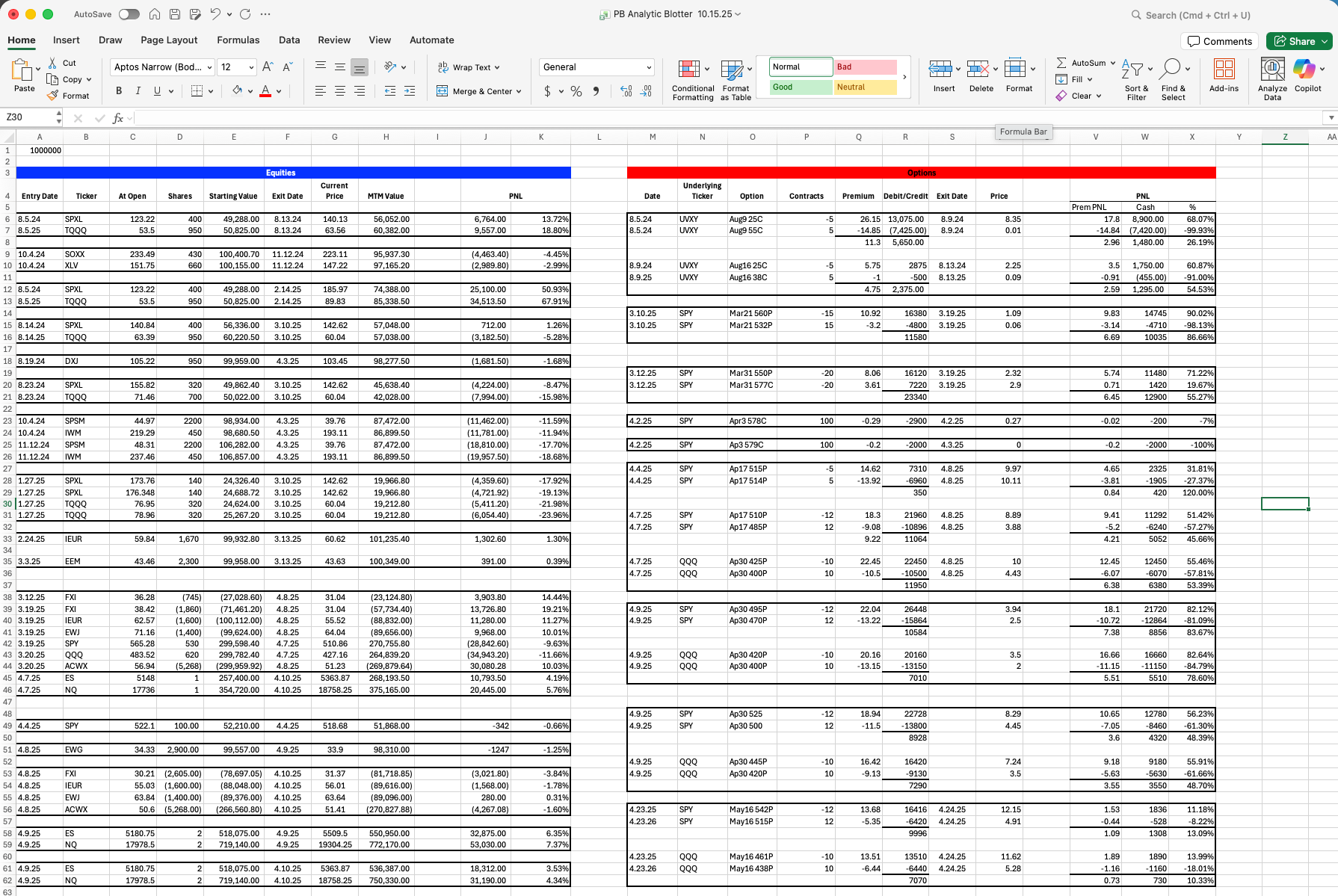Click the Borders icon

pos(197,90)
